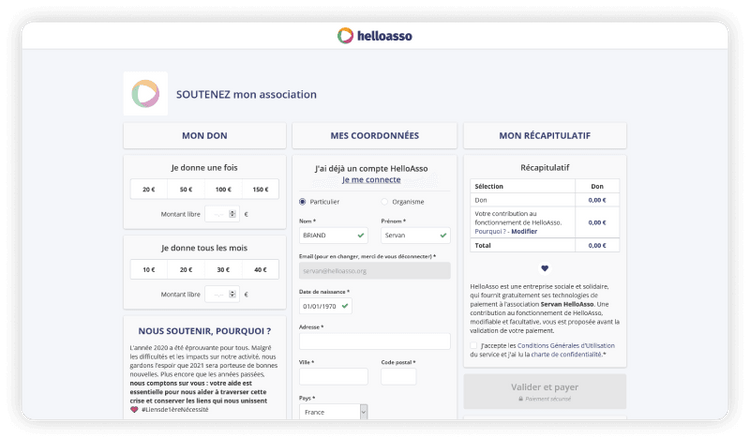Focus the Ville input field

(x=333, y=376)
